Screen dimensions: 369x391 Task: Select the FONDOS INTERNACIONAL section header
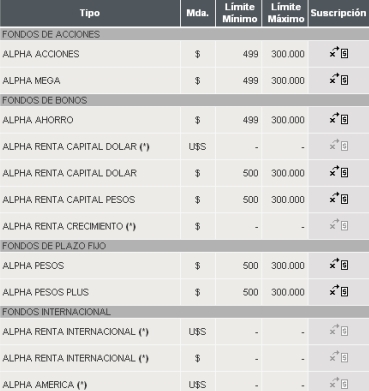point(184,312)
